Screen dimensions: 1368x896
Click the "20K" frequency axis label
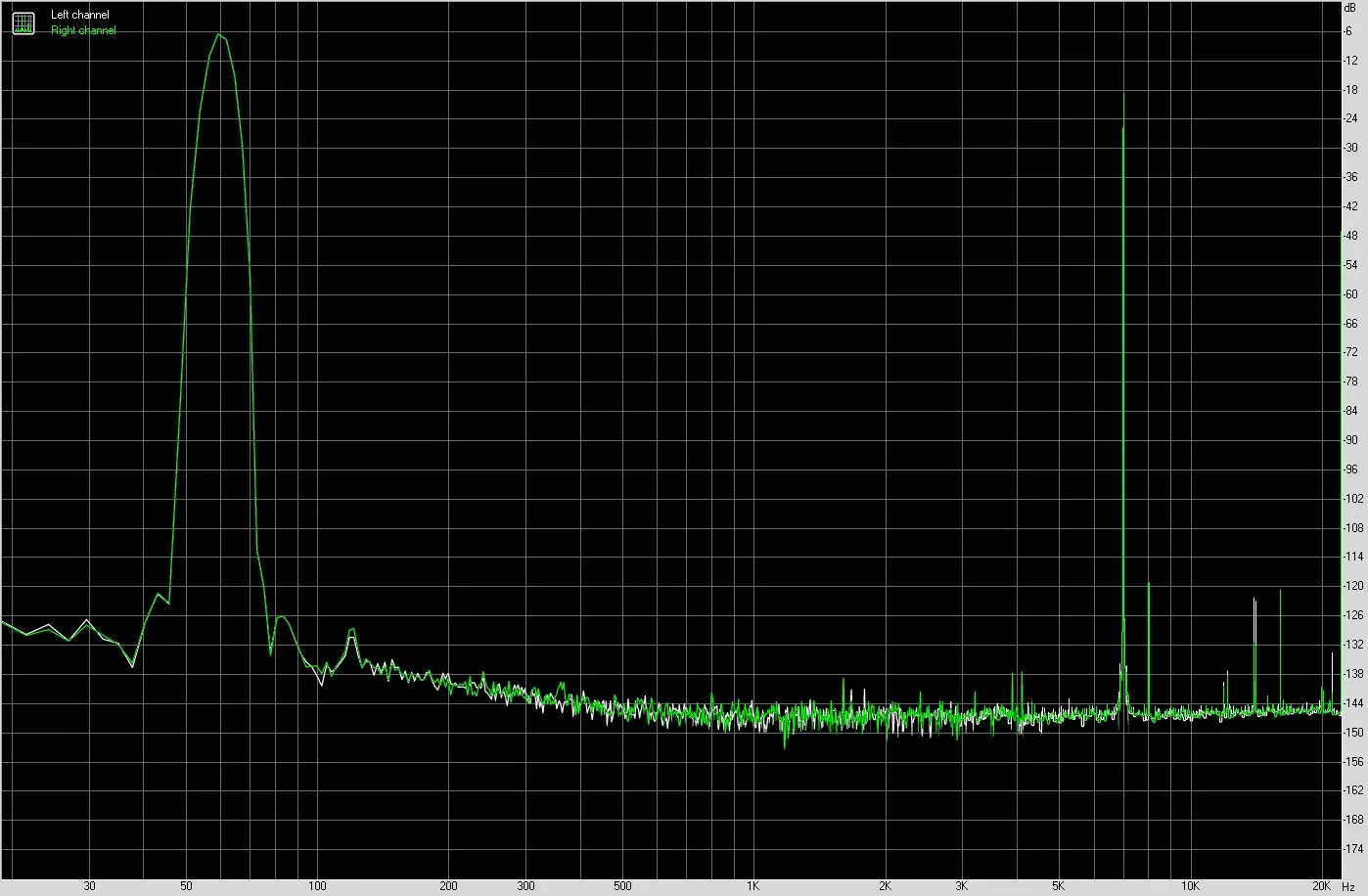(x=1321, y=886)
